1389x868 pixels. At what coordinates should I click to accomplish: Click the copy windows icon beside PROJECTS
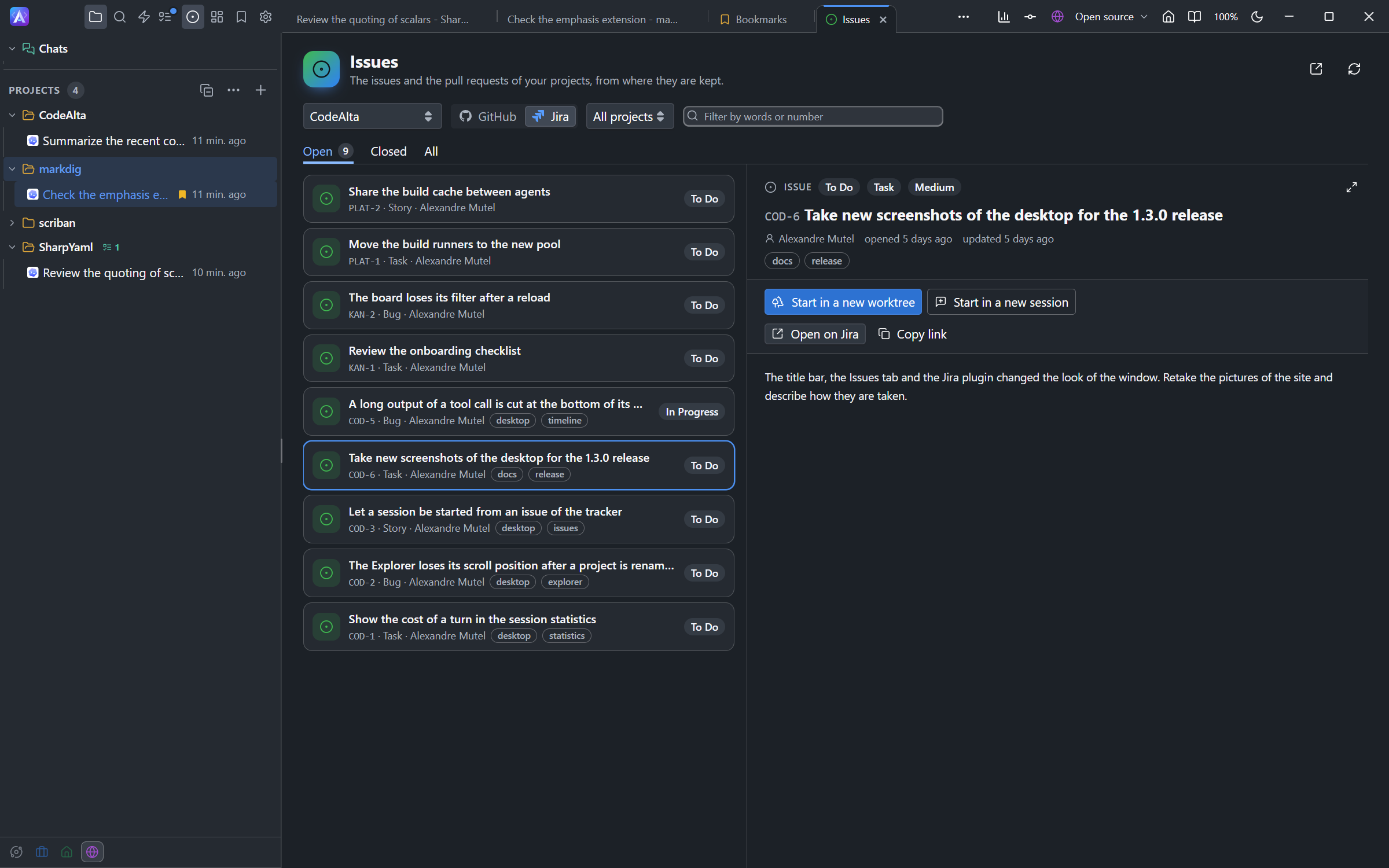(x=207, y=90)
